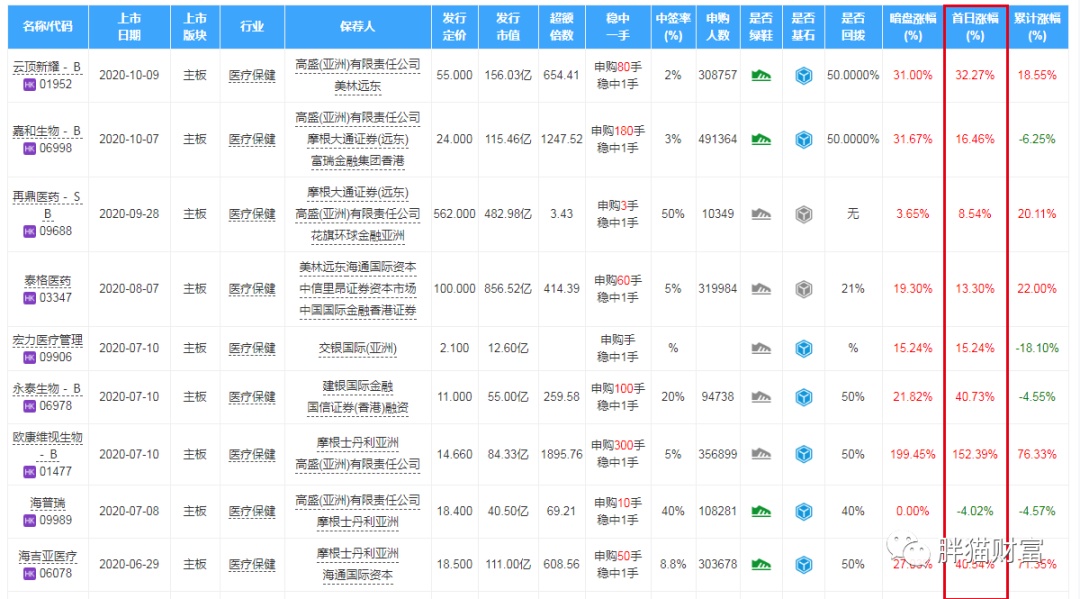Image resolution: width=1080 pixels, height=599 pixels.
Task: Click the blue cornerstone cube in 海普瑞 row
Action: (x=803, y=511)
